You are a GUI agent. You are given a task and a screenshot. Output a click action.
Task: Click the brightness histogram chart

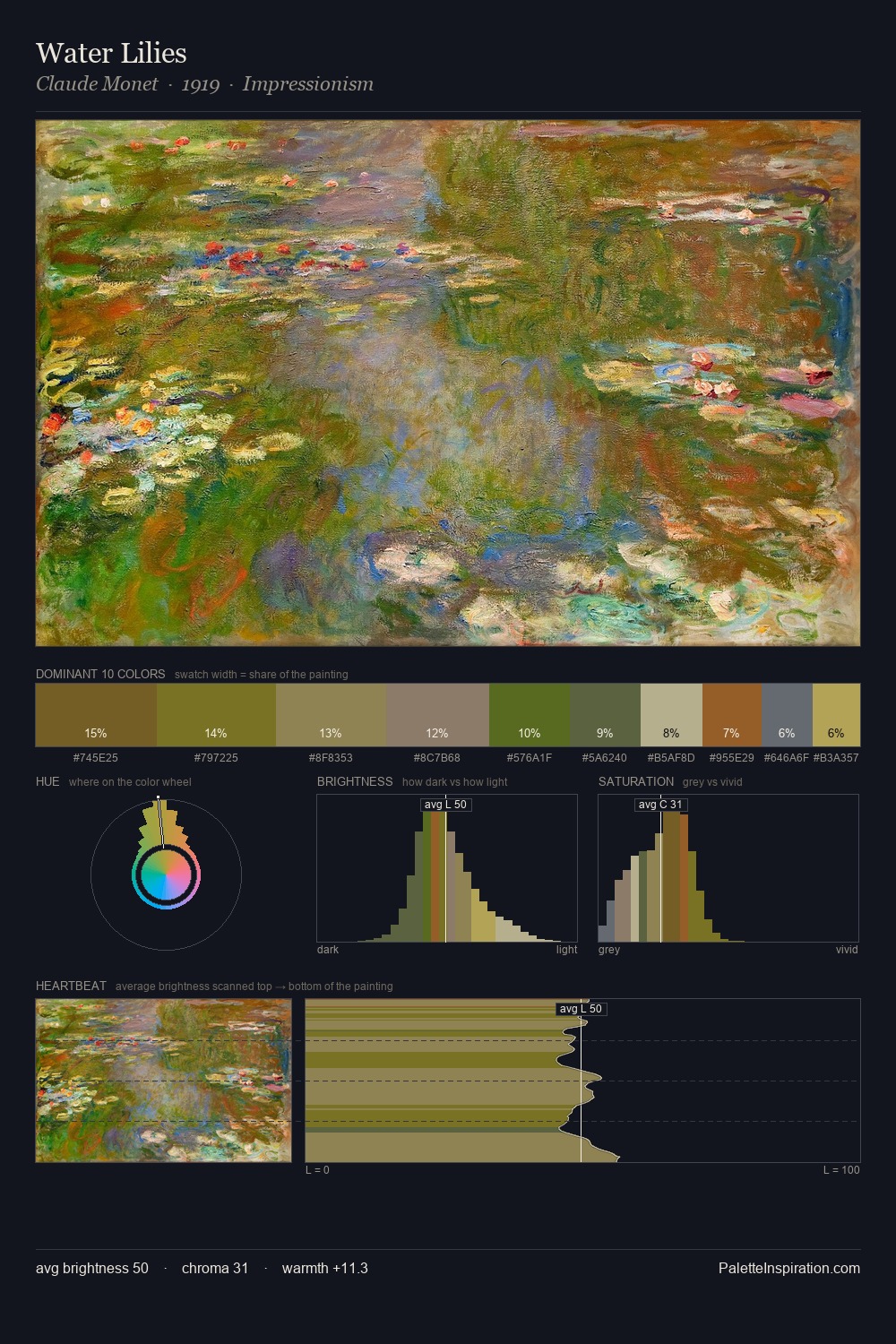pyautogui.click(x=447, y=868)
